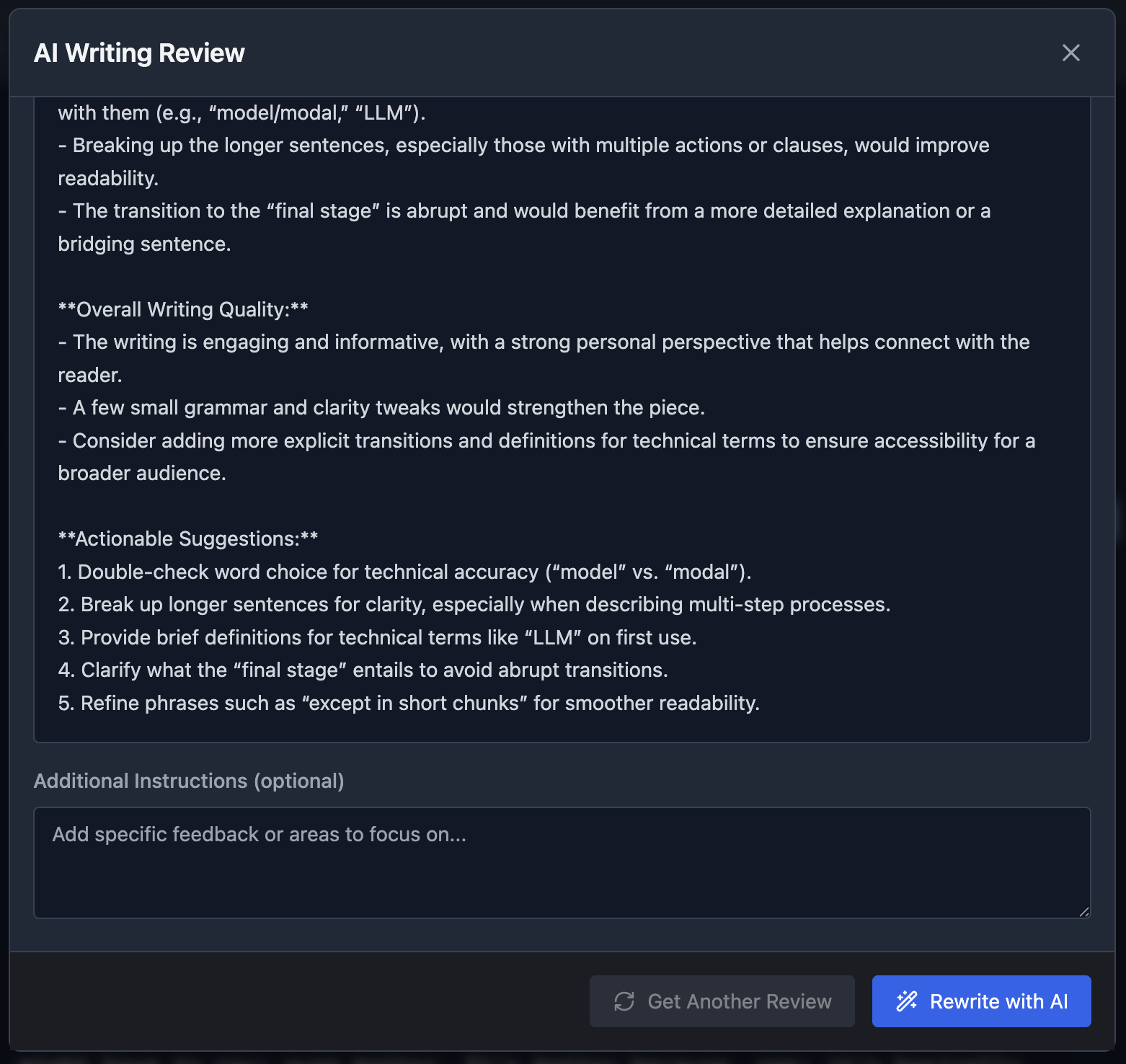This screenshot has width=1126, height=1064.
Task: Click the "Consider adding more explicit transitions" line
Action: click(x=546, y=456)
